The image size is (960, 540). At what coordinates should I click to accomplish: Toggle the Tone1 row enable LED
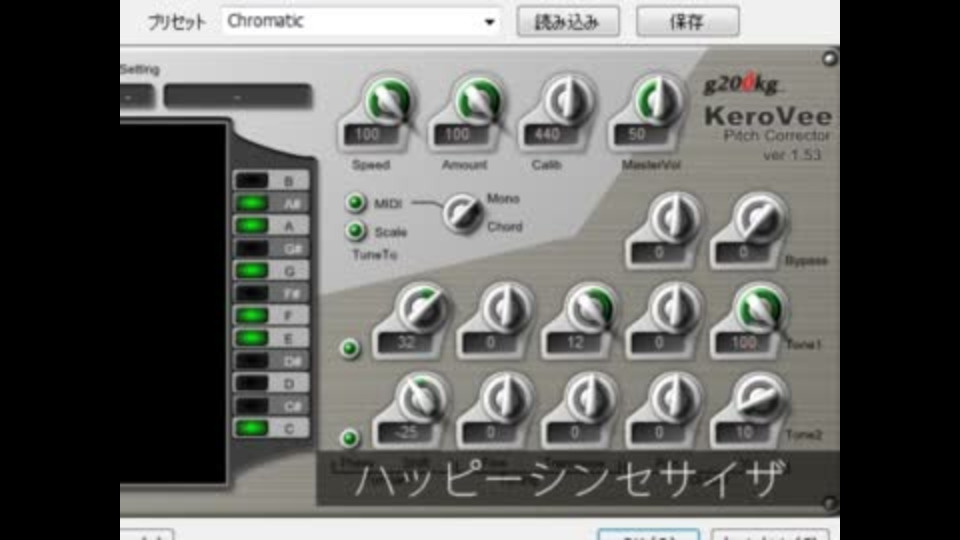point(350,349)
